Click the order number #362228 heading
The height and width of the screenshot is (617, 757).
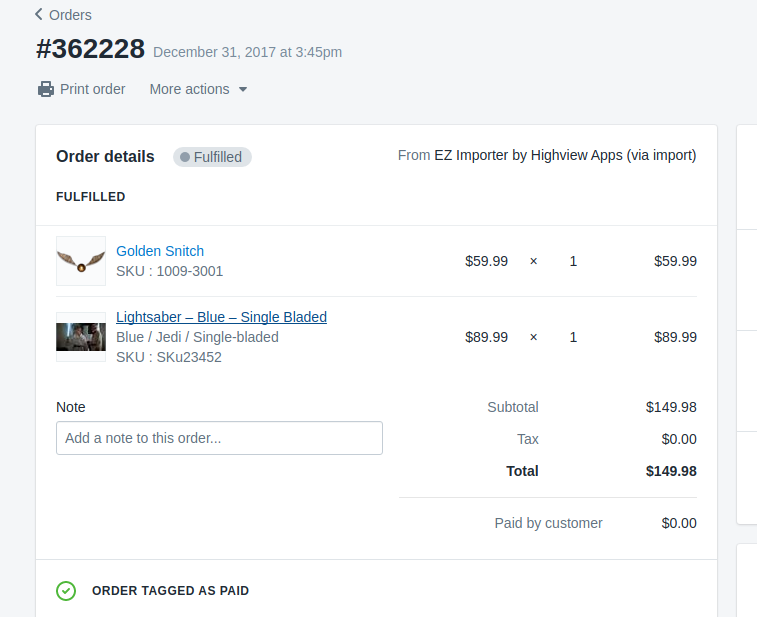point(90,48)
